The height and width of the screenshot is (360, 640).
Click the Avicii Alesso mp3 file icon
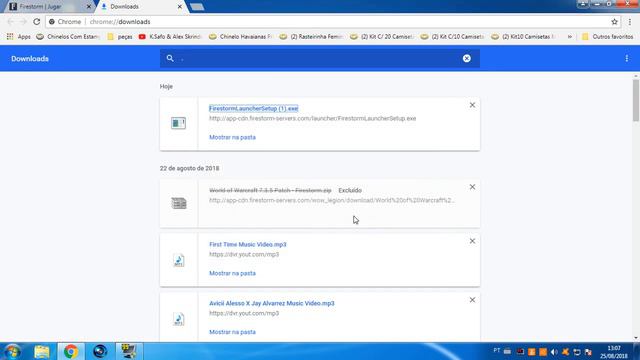(x=178, y=319)
